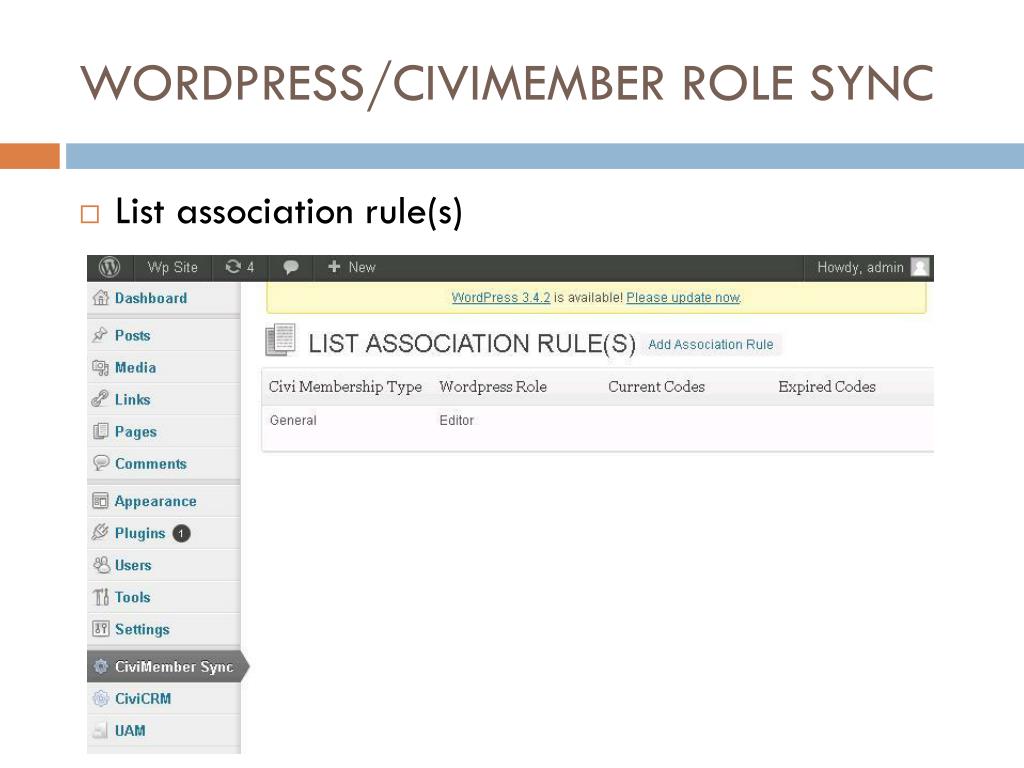The width and height of the screenshot is (1024, 768).
Task: Select the General membership type cell
Action: (x=293, y=421)
